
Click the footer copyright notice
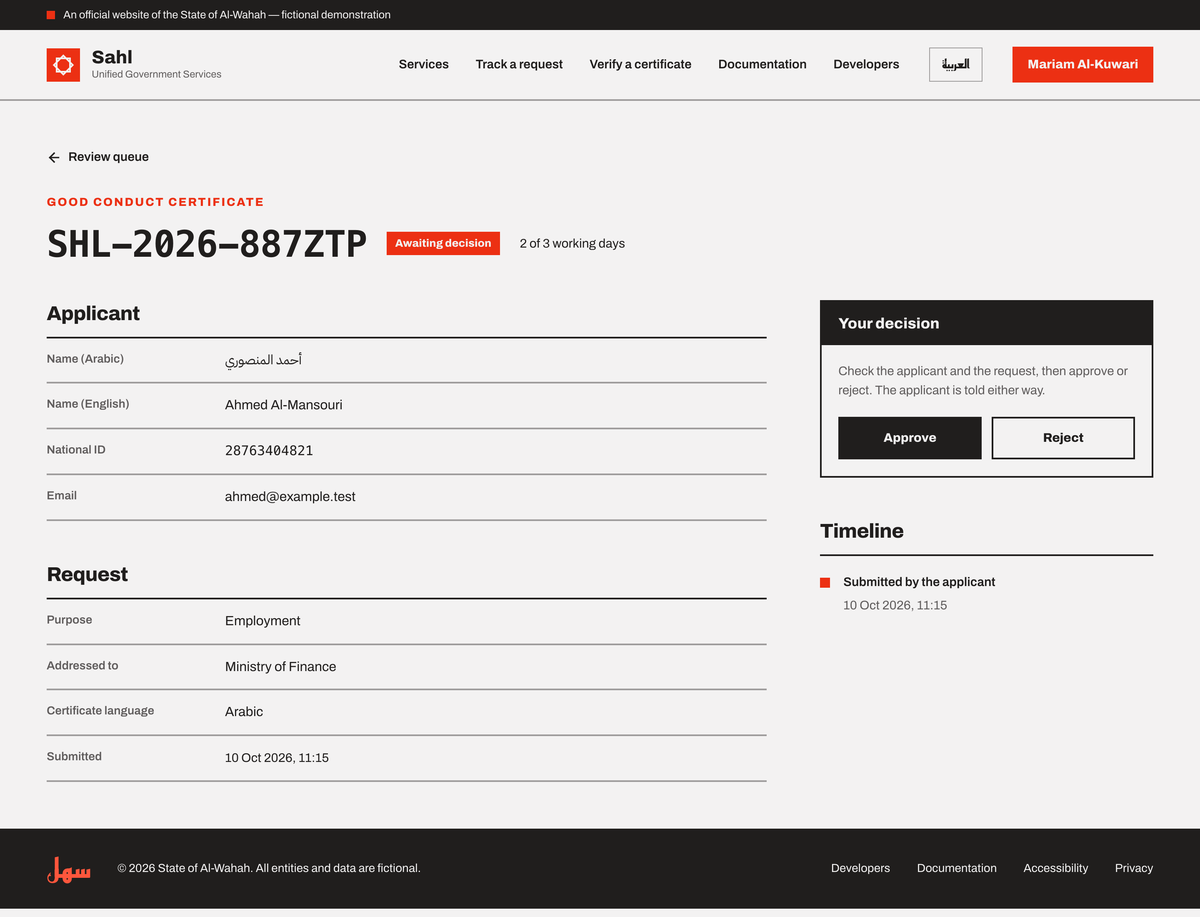pyautogui.click(x=269, y=868)
